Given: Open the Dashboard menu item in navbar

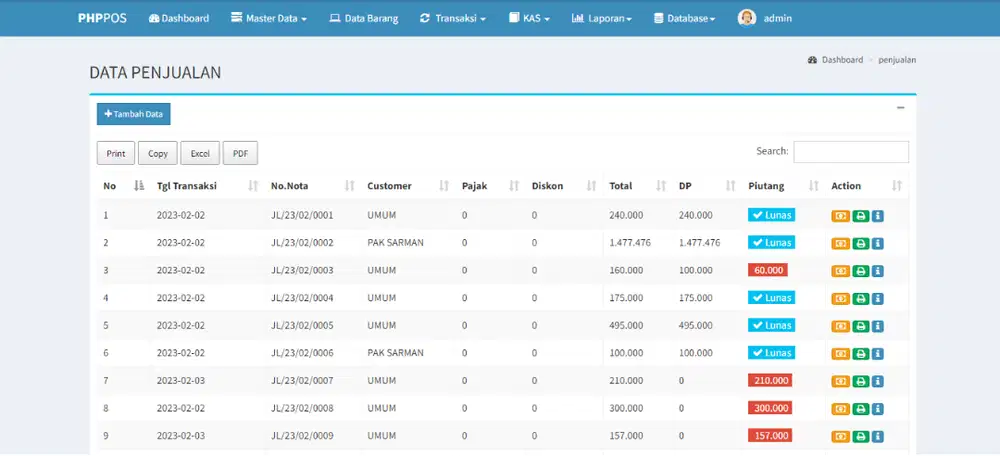Looking at the screenshot, I should pyautogui.click(x=178, y=18).
